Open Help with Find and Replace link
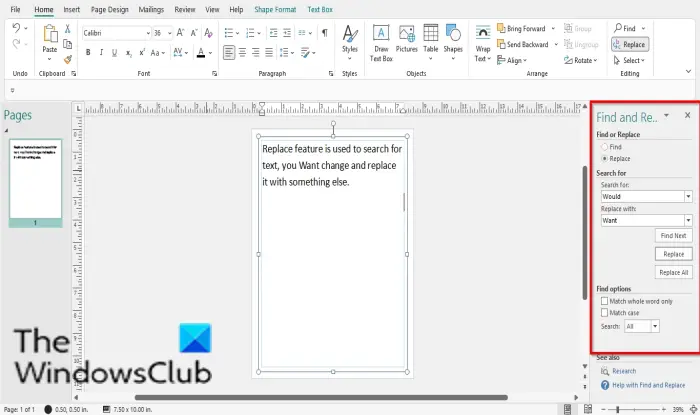The height and width of the screenshot is (415, 700). pos(648,385)
